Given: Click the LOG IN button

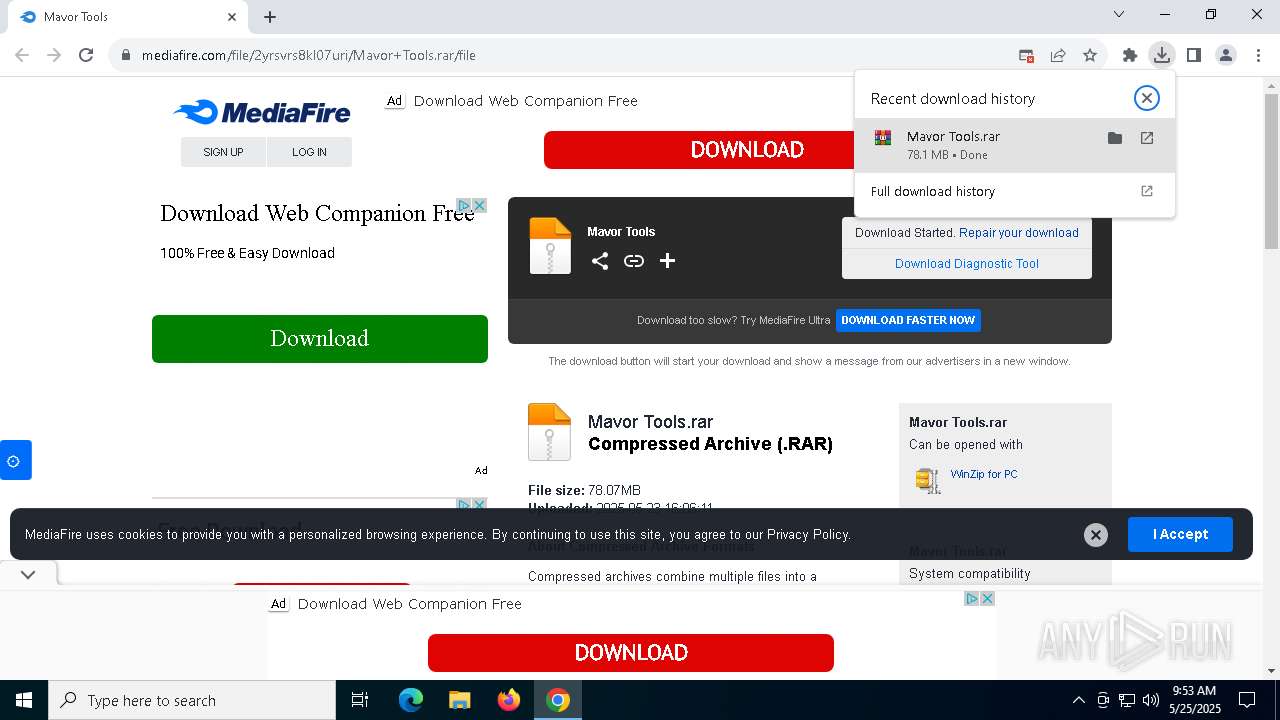Looking at the screenshot, I should point(309,152).
